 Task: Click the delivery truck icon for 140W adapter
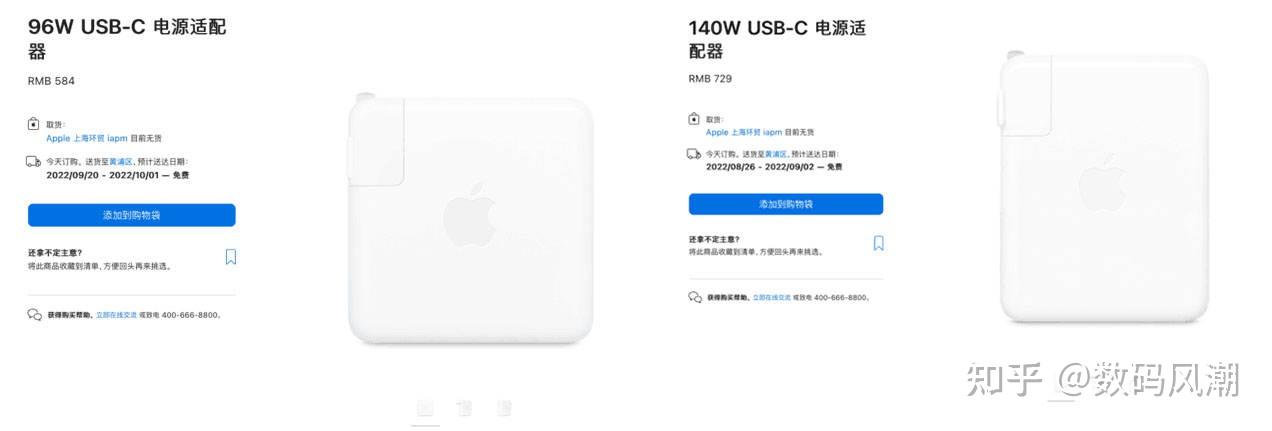(694, 154)
